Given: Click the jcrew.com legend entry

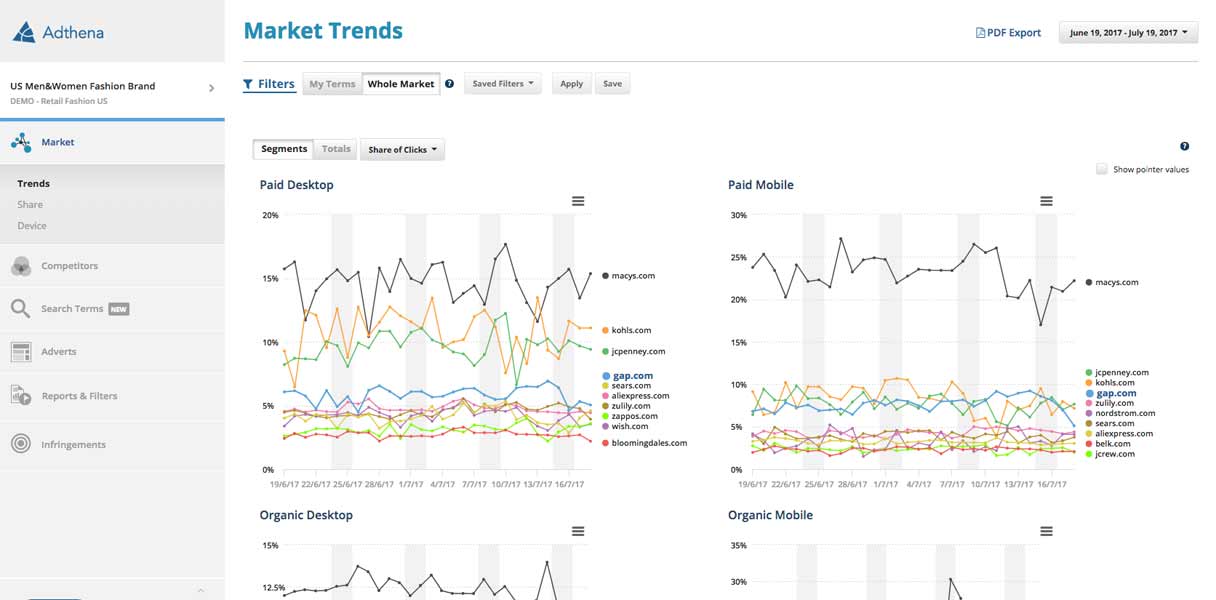Looking at the screenshot, I should coord(1110,454).
